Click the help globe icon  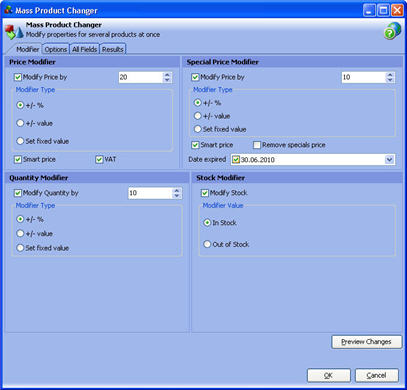[x=392, y=31]
